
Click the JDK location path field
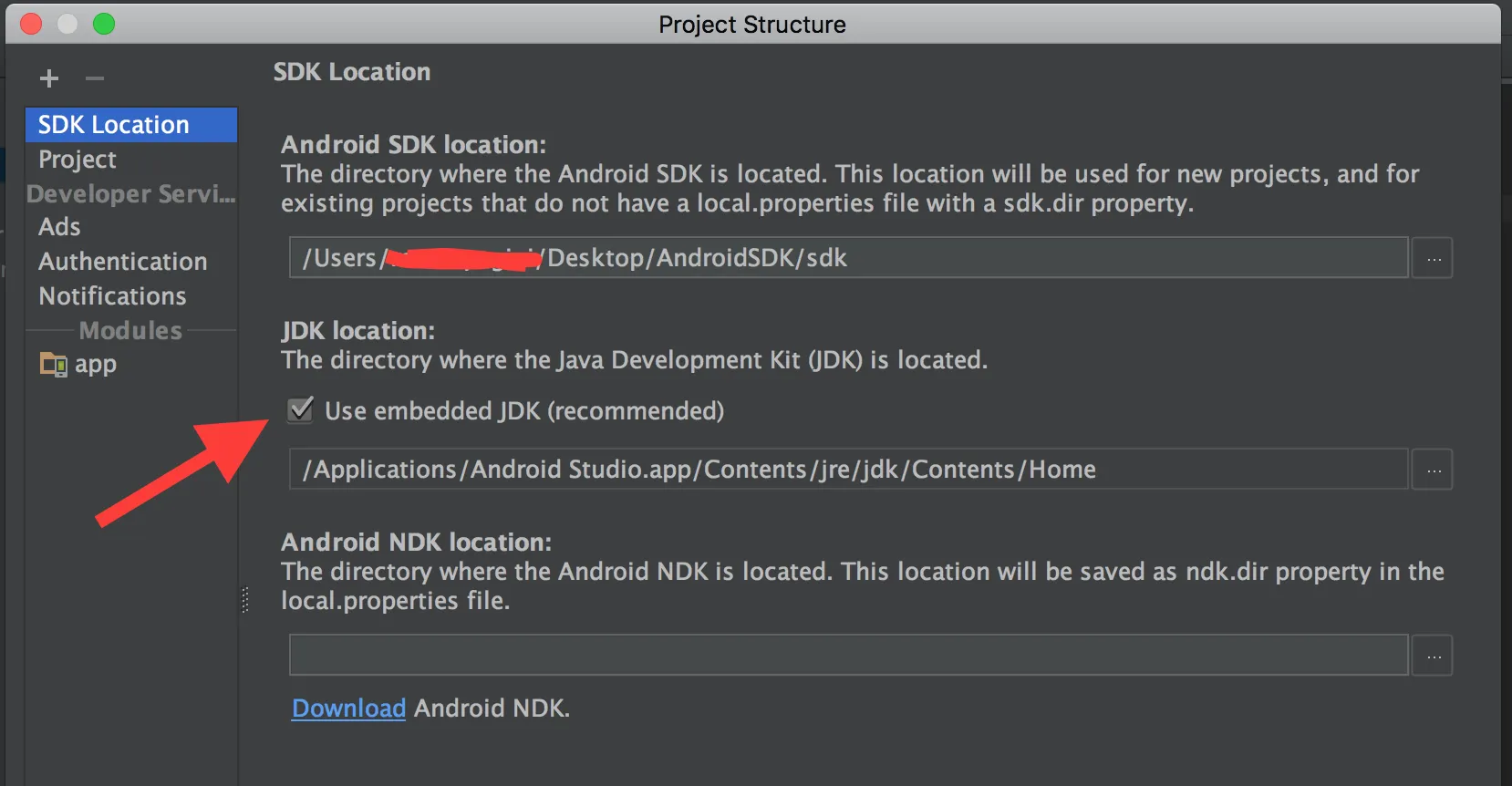click(x=848, y=470)
